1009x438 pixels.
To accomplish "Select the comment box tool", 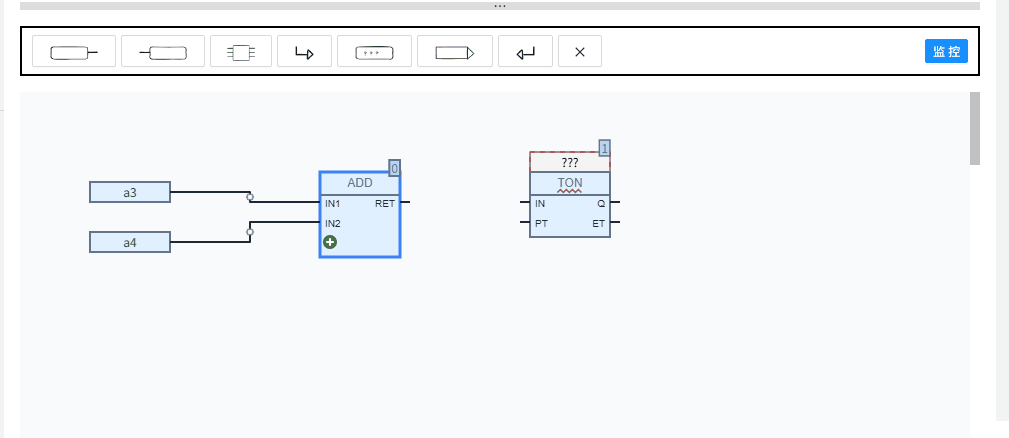I will (375, 51).
